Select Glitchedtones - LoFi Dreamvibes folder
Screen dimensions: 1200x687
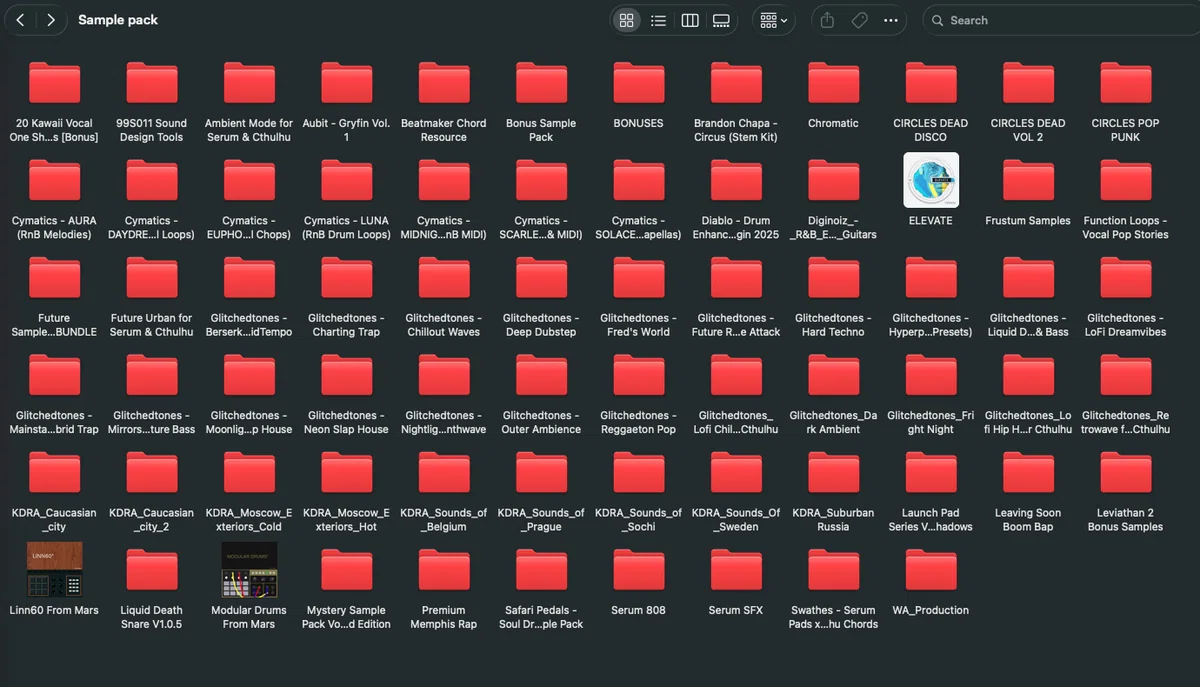(1126, 279)
